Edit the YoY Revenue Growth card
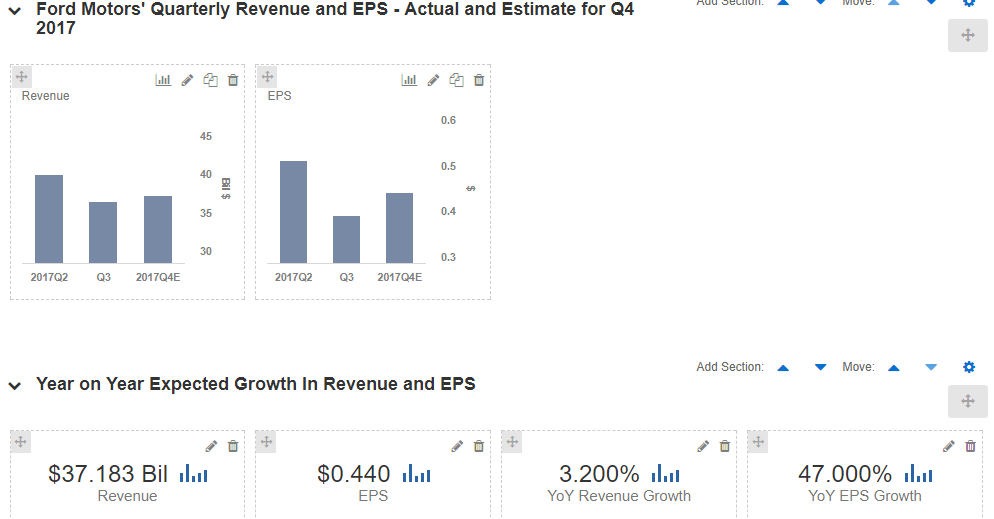The image size is (994, 519). pyautogui.click(x=703, y=446)
